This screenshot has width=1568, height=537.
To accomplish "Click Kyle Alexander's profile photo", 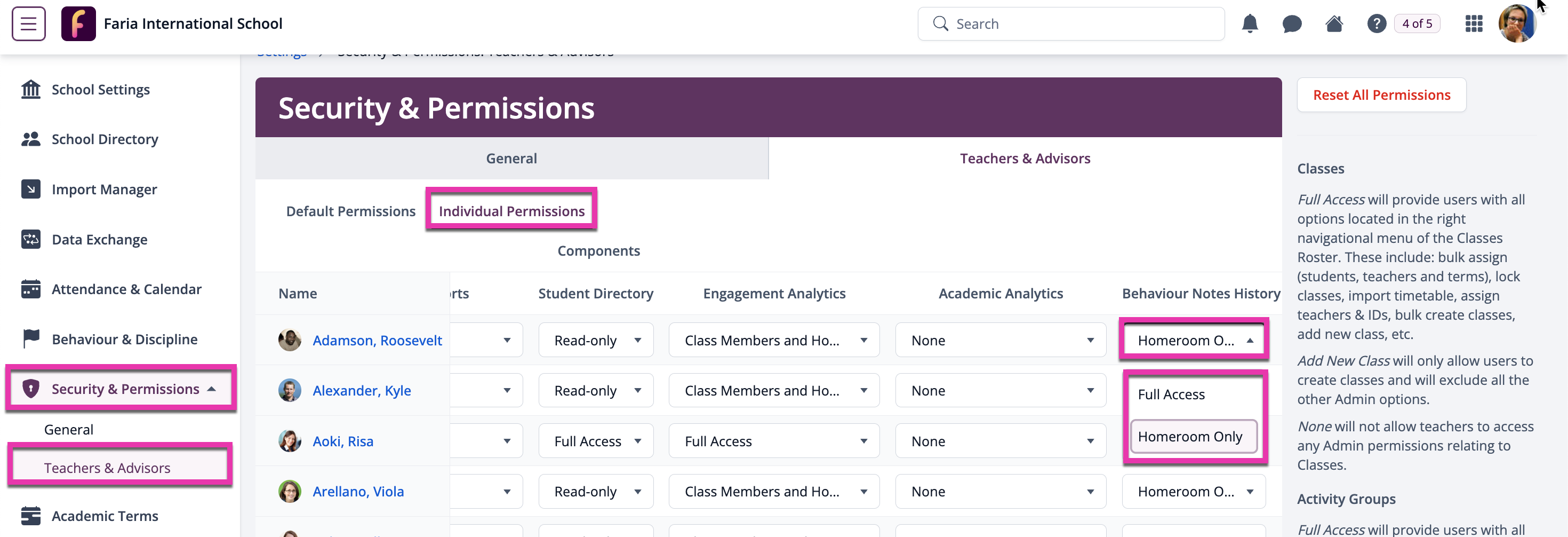I will 290,391.
